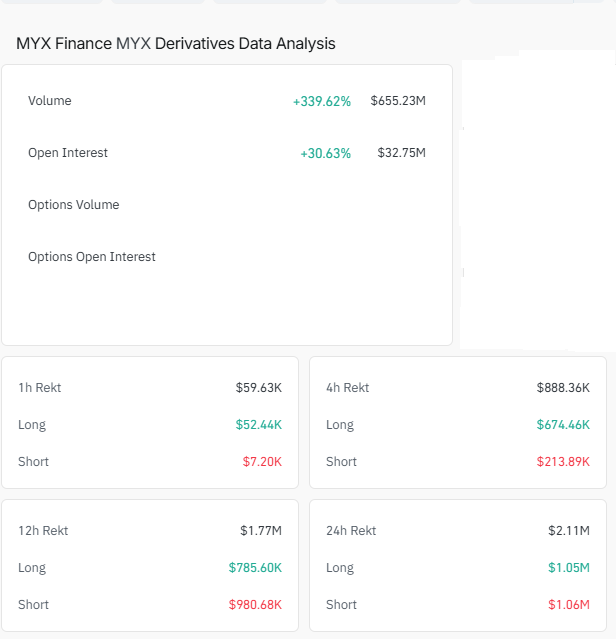
Task: Click the $655.23M volume value
Action: tap(398, 101)
